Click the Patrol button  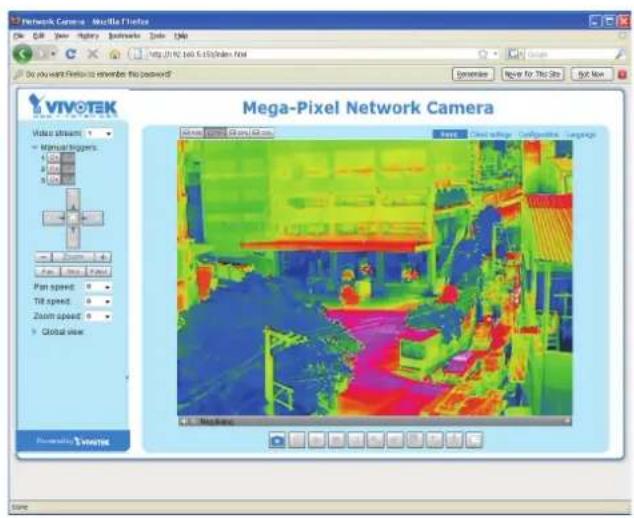point(99,272)
